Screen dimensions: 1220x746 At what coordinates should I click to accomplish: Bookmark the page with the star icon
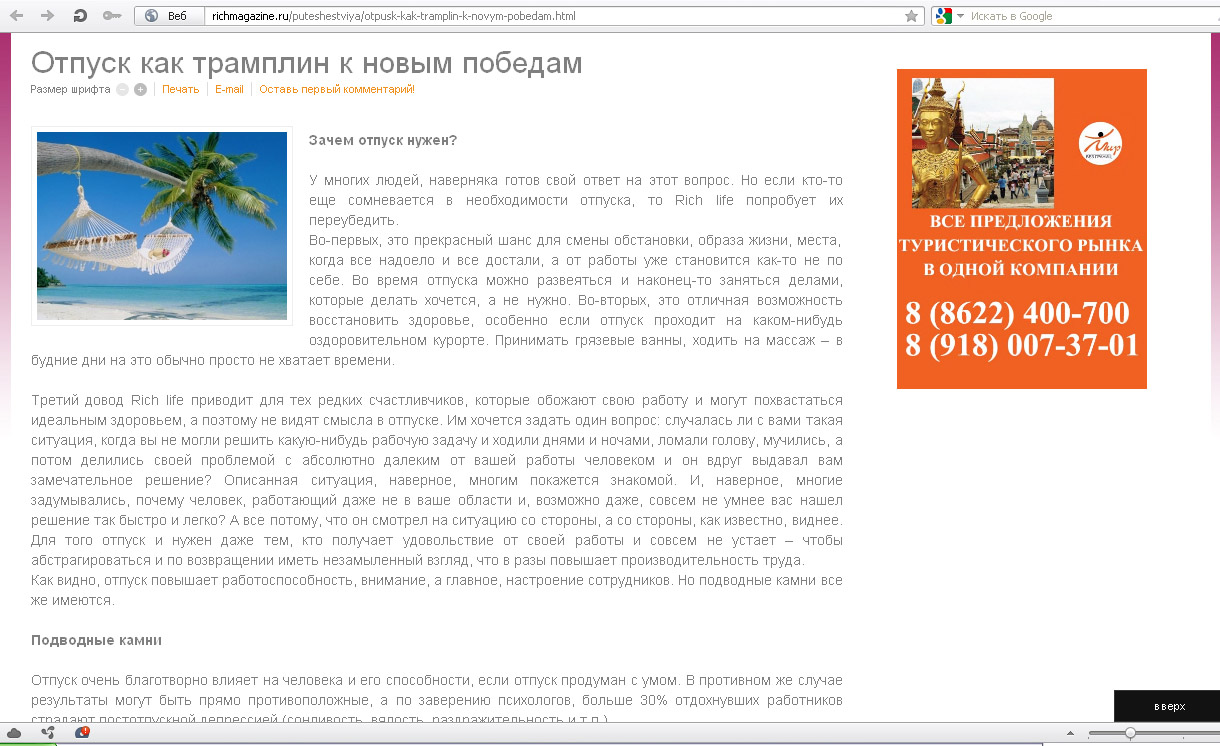click(x=911, y=16)
